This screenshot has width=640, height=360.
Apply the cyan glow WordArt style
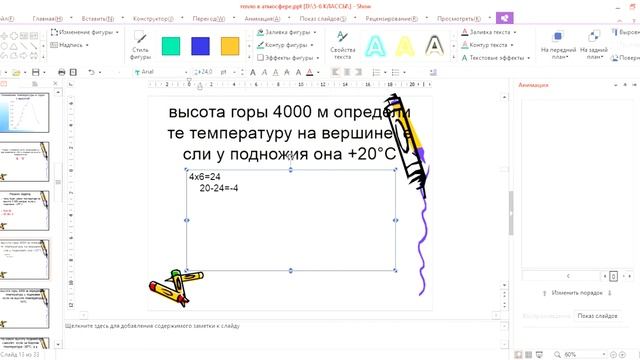pyautogui.click(x=375, y=45)
